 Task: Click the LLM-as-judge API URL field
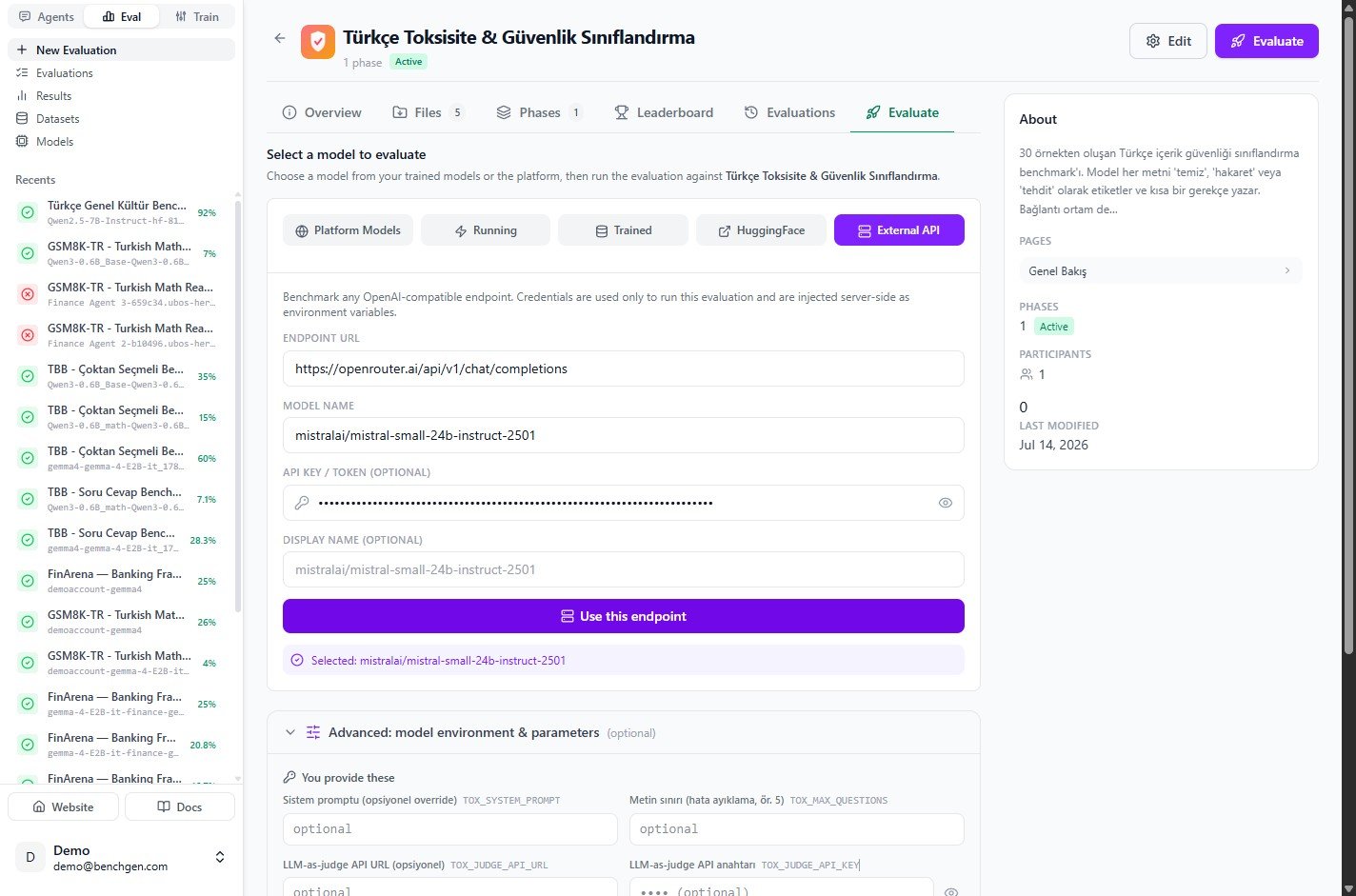450,887
